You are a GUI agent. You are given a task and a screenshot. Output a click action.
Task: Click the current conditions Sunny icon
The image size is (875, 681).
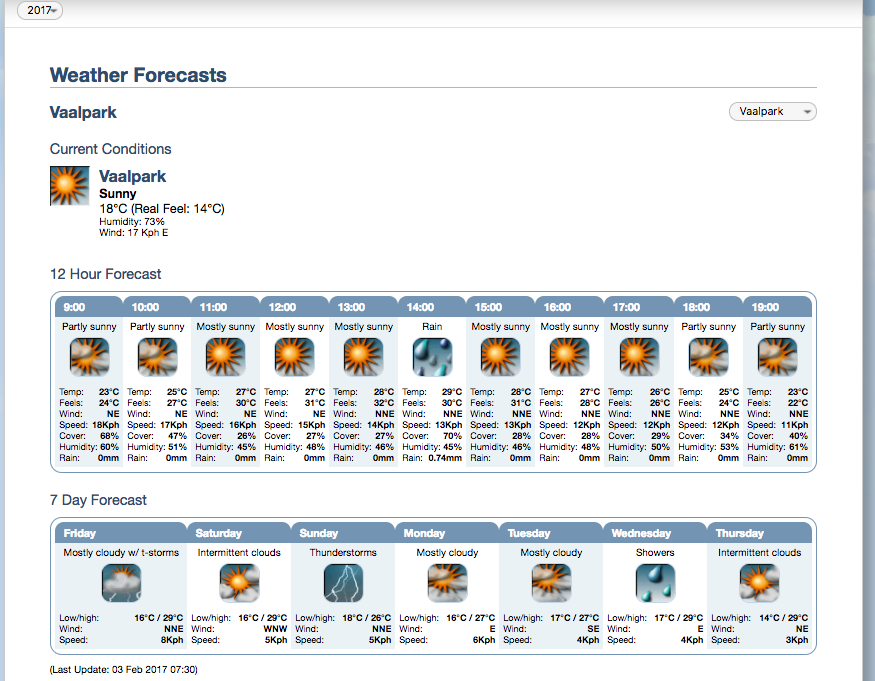(x=70, y=186)
